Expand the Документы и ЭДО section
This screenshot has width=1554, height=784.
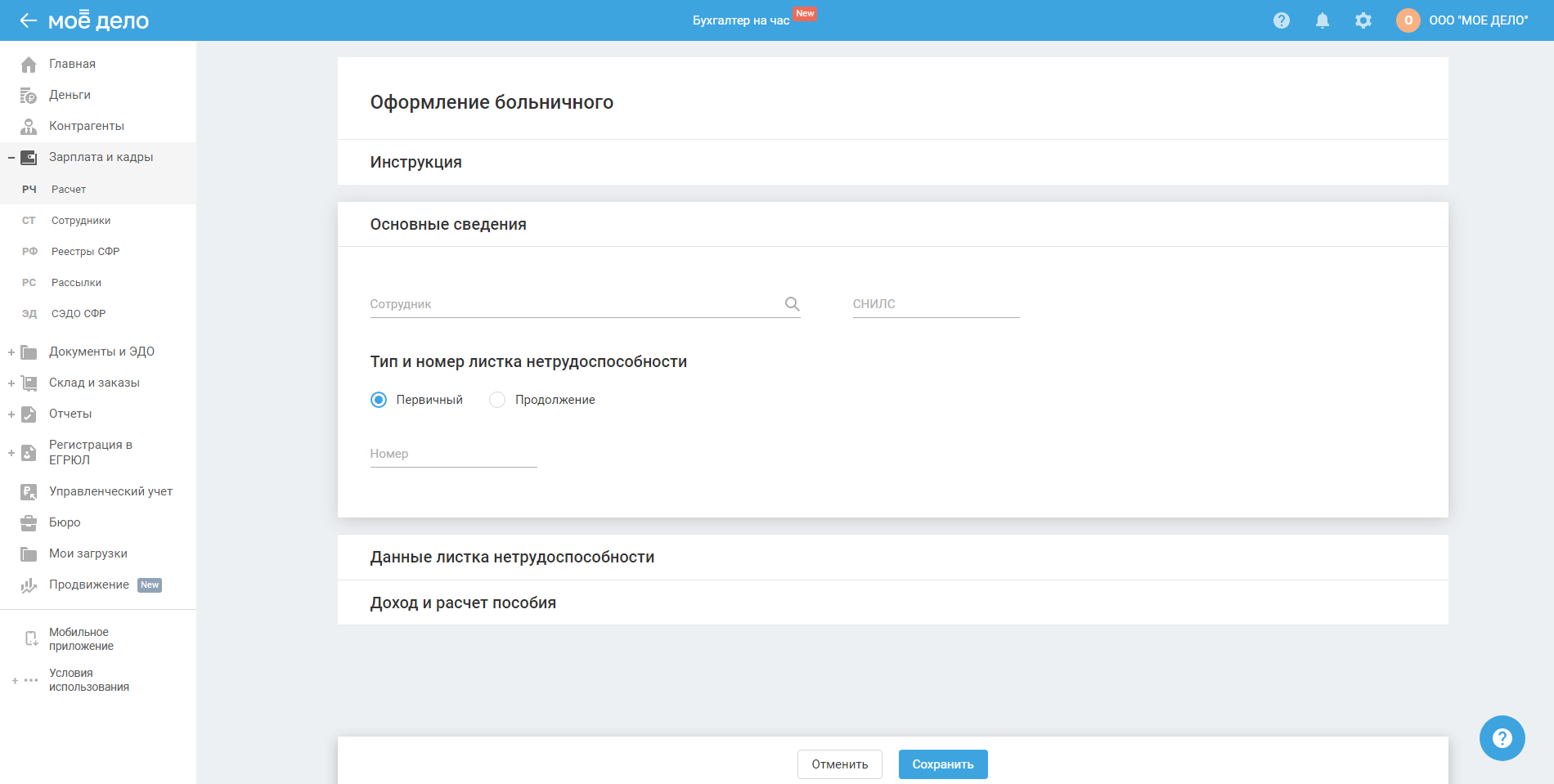coord(11,352)
